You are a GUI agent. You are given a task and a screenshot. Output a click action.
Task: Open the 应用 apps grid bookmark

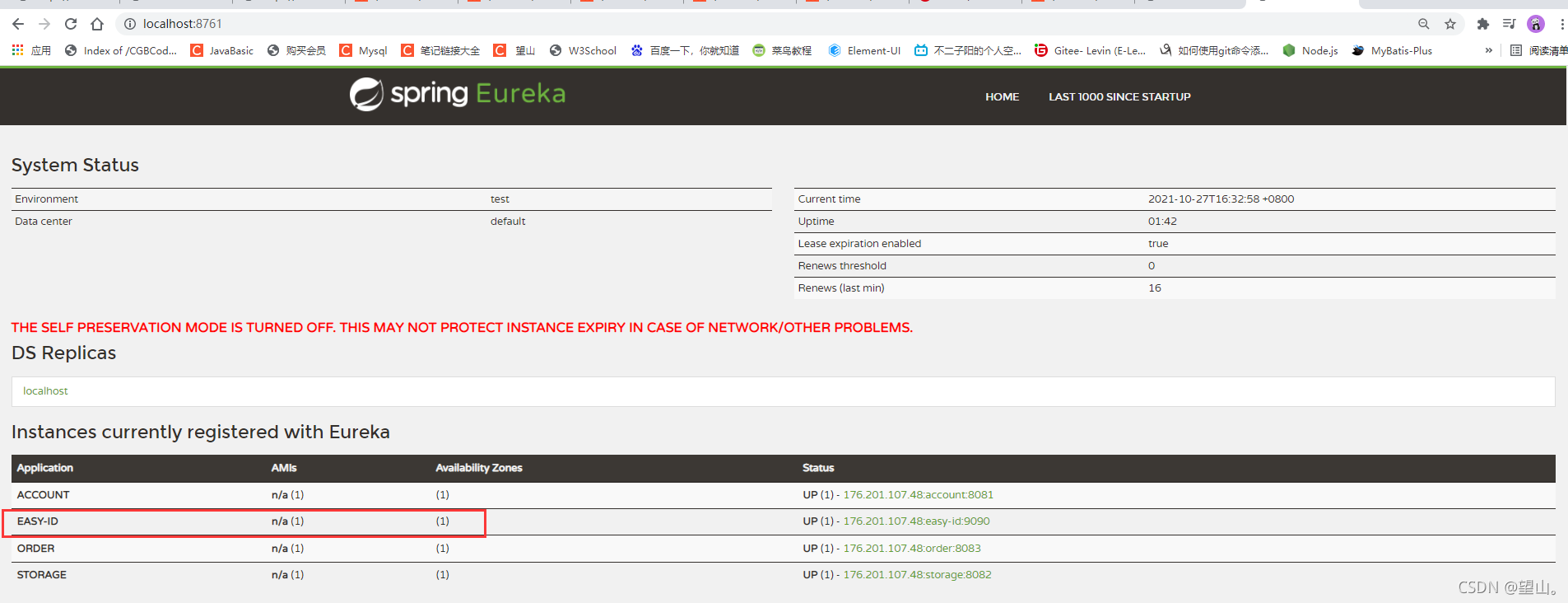tap(31, 50)
